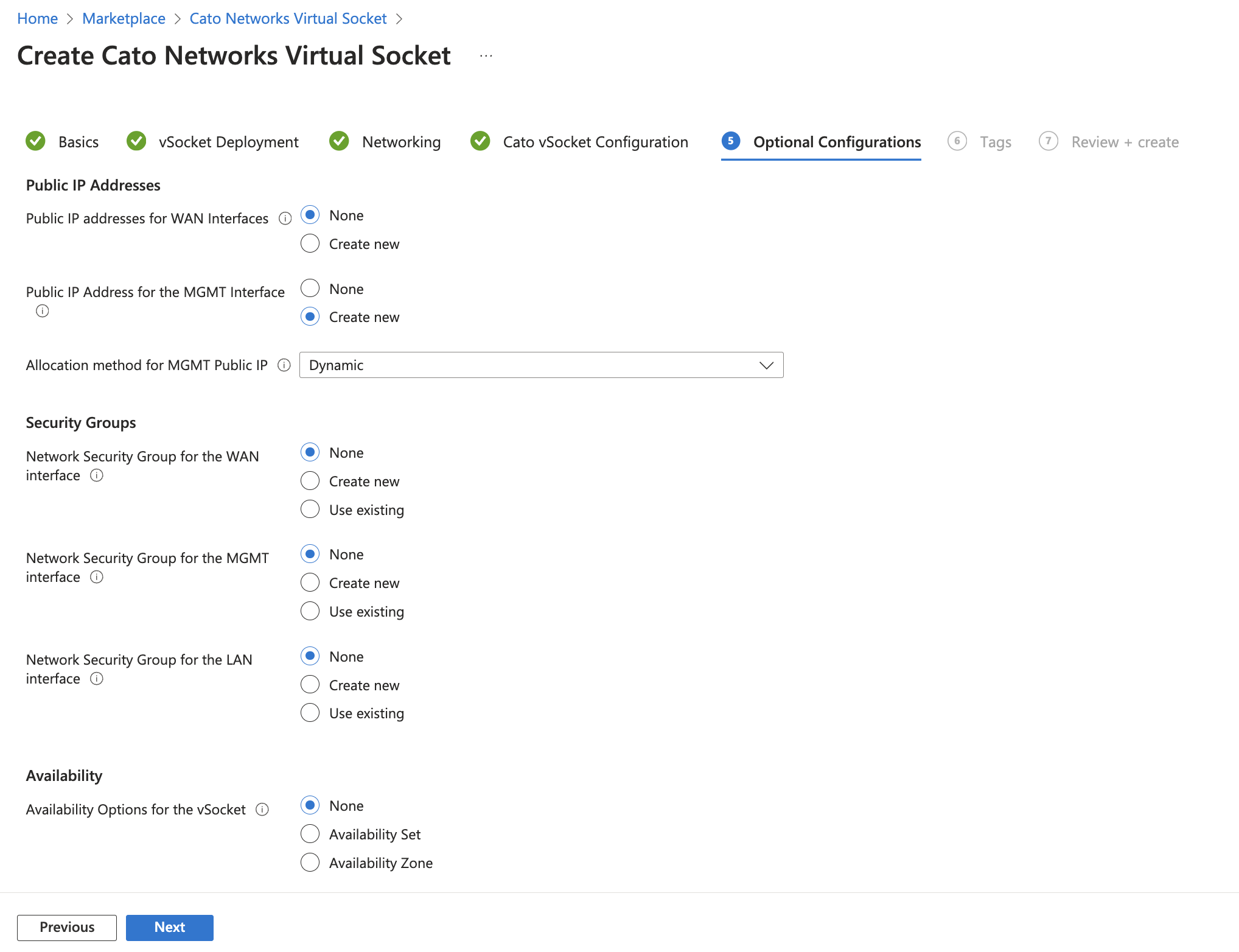Choose None for MGMT interface public IP
Screen dimensions: 1239x952
click(x=310, y=288)
